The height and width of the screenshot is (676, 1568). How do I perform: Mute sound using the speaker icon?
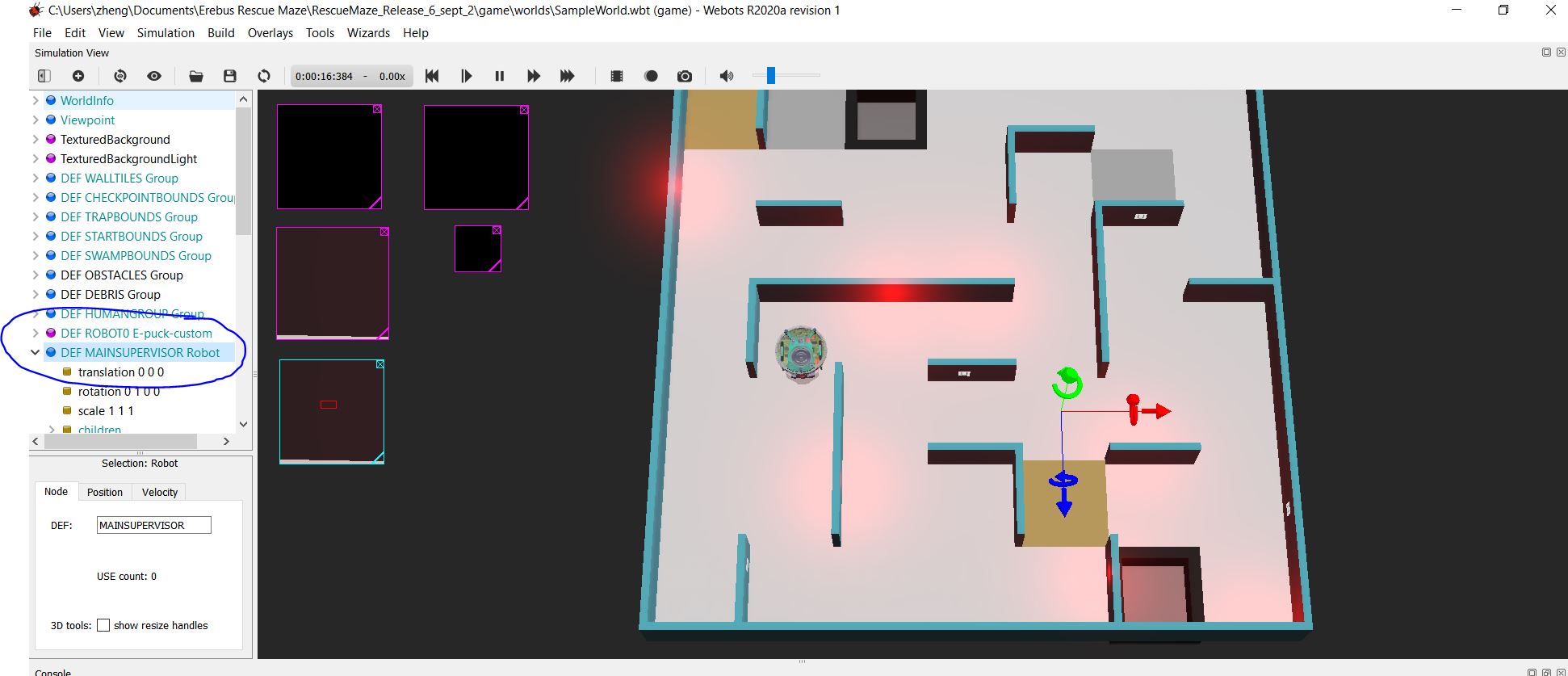tap(727, 76)
